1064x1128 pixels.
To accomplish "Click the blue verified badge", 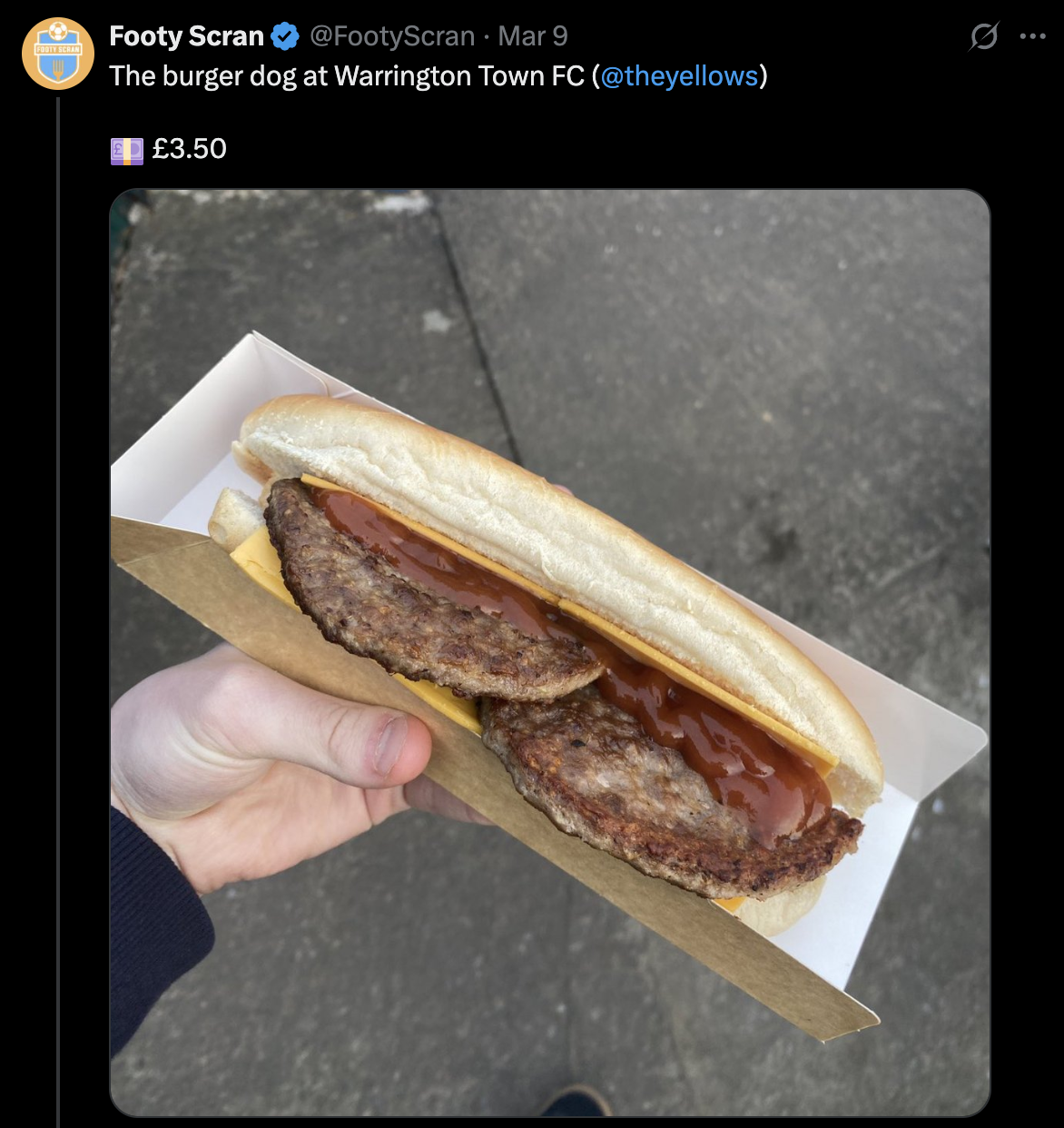I will click(286, 36).
